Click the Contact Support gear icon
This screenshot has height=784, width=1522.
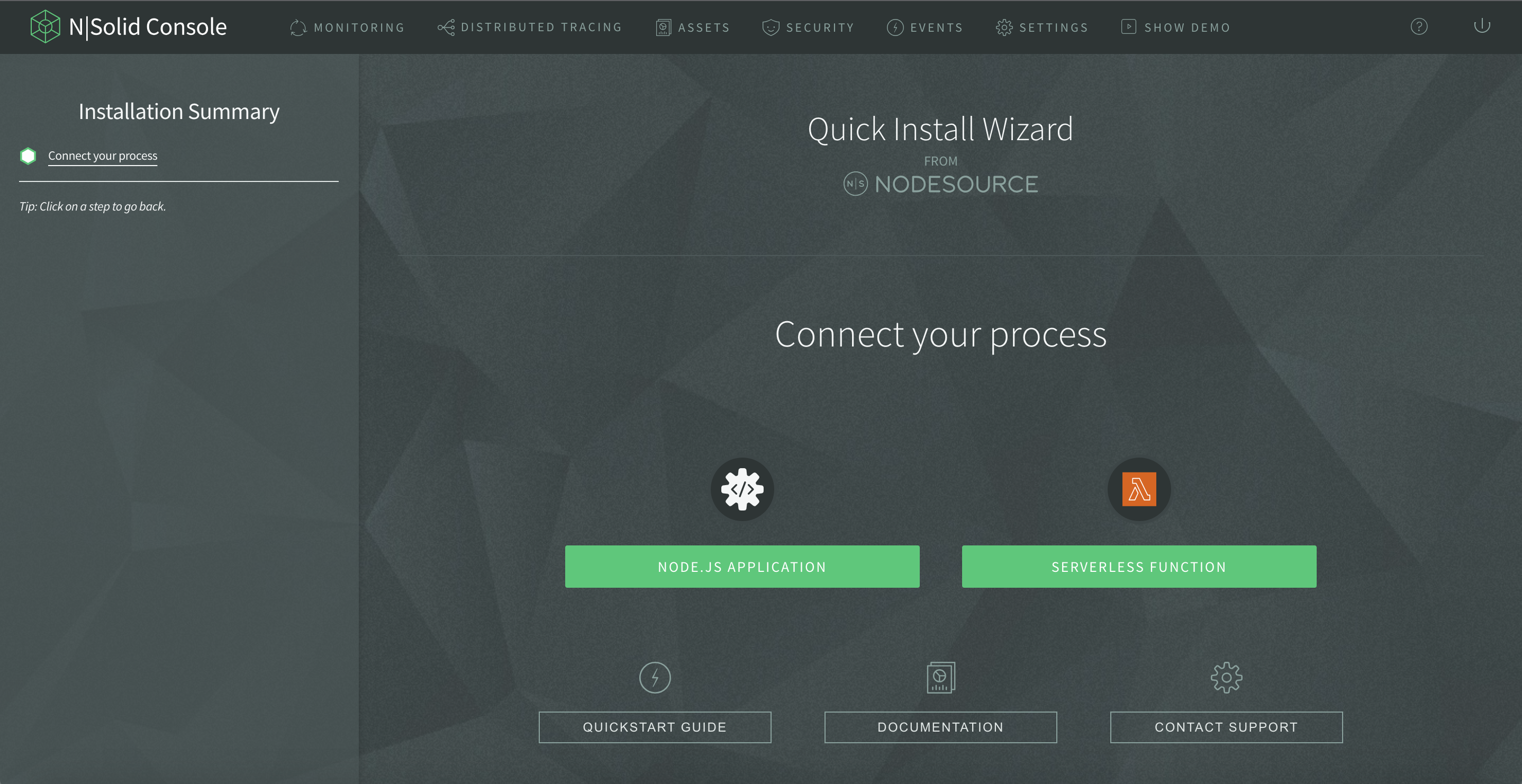[1226, 678]
